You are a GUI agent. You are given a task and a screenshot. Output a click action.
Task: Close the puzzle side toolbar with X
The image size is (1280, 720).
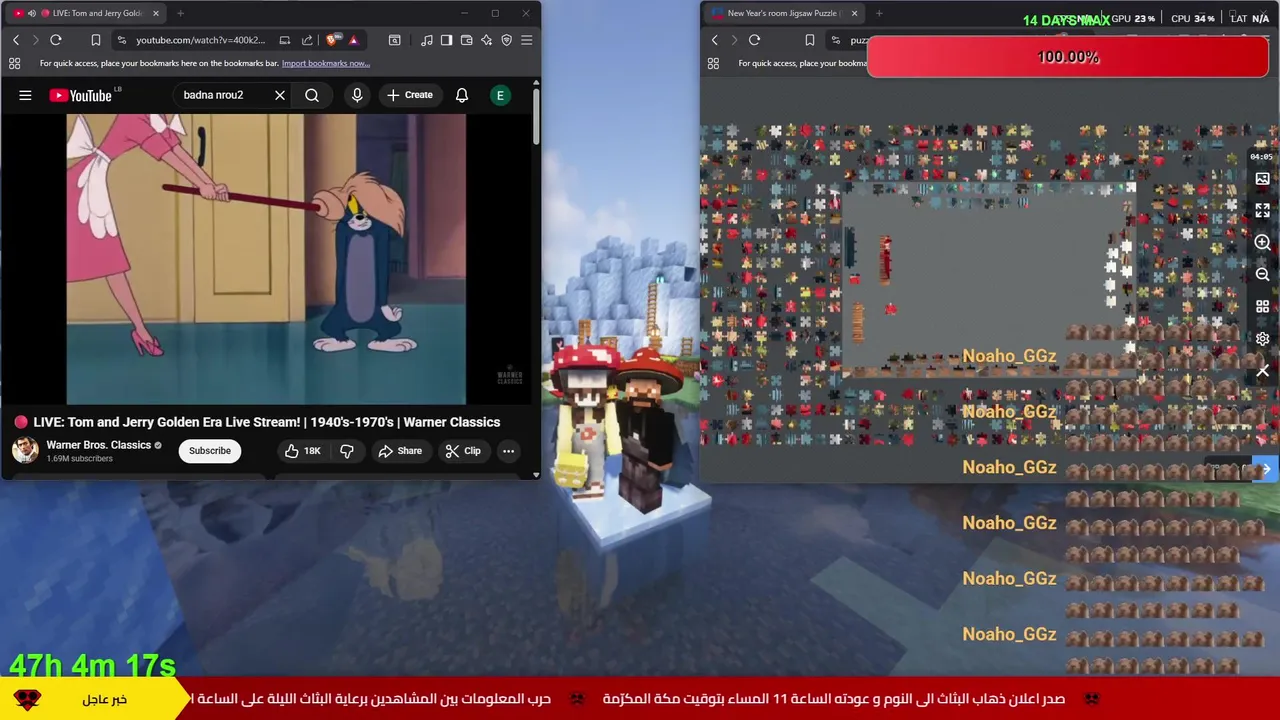coord(1262,371)
